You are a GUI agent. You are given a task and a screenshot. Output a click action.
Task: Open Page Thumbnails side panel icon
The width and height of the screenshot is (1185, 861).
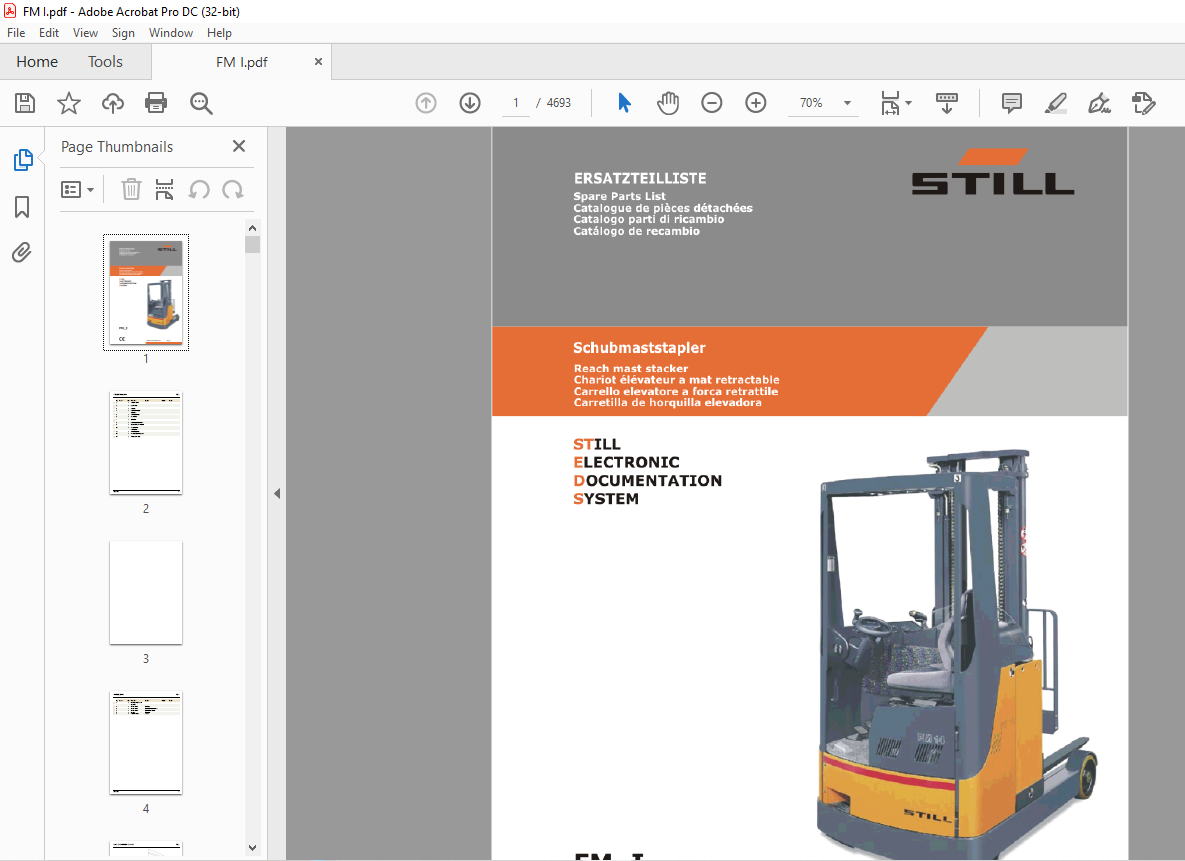[x=23, y=160]
